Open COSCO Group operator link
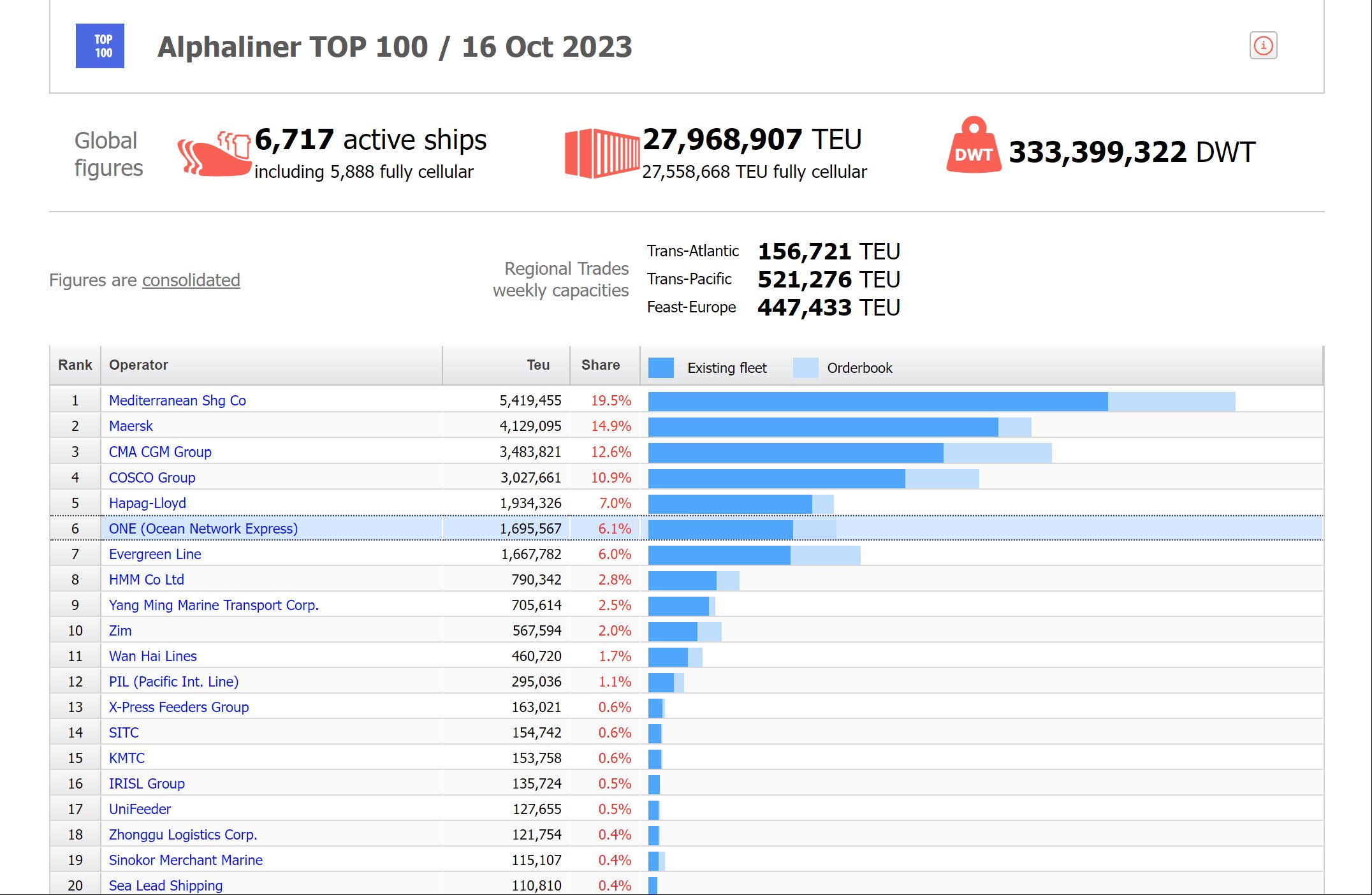The width and height of the screenshot is (1372, 895). tap(152, 477)
